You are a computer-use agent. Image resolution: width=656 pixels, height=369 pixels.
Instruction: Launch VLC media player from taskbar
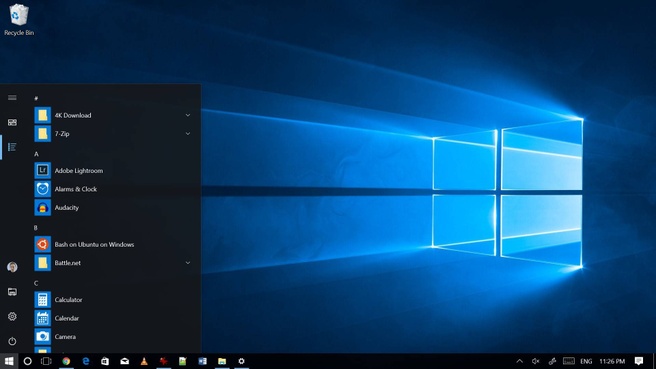(144, 361)
